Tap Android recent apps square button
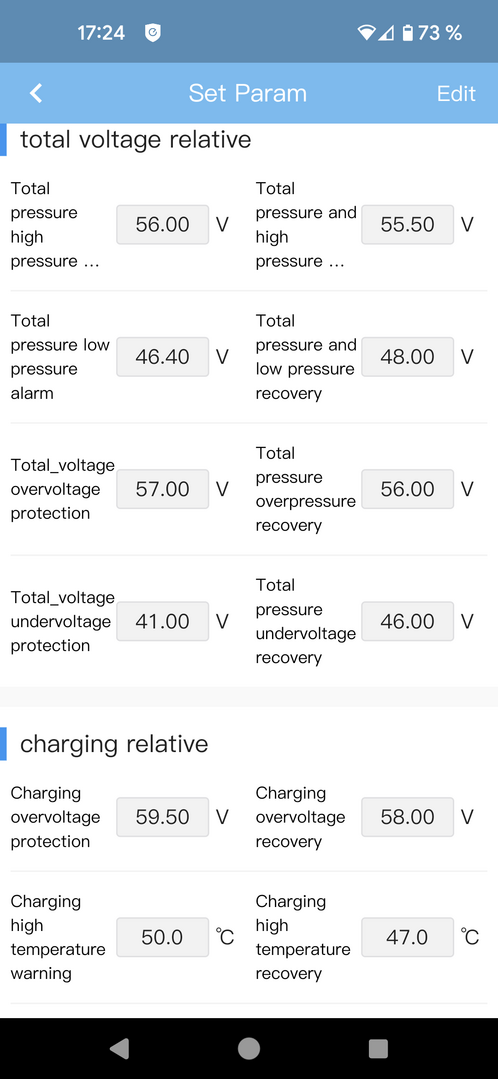The width and height of the screenshot is (498, 1079). (x=378, y=1048)
